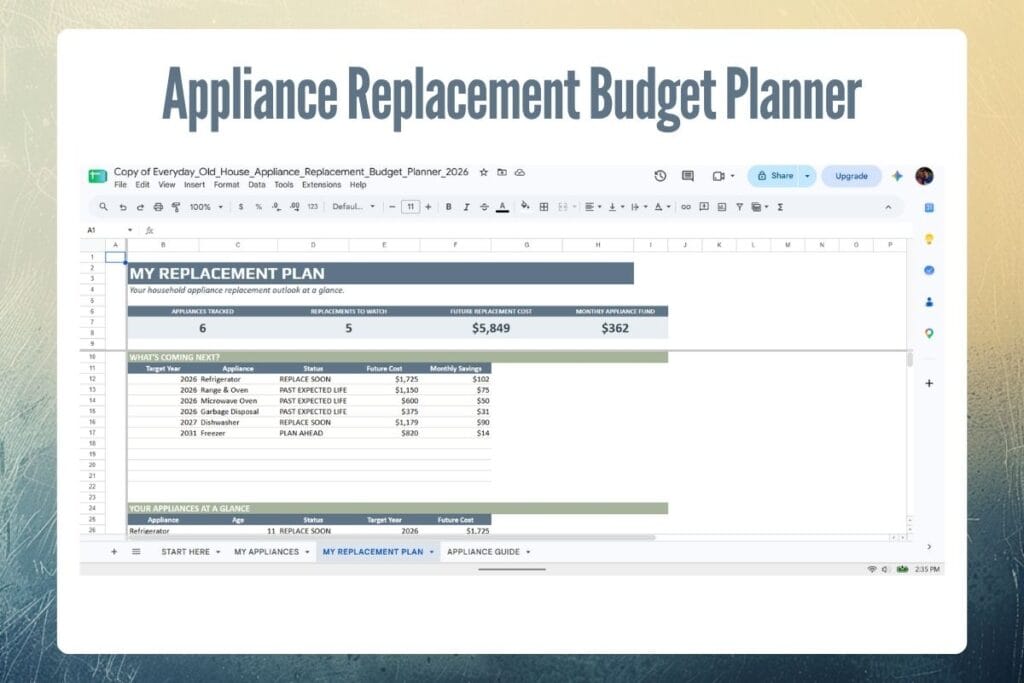The width and height of the screenshot is (1024, 683).
Task: Click the font size field
Action: click(x=410, y=207)
